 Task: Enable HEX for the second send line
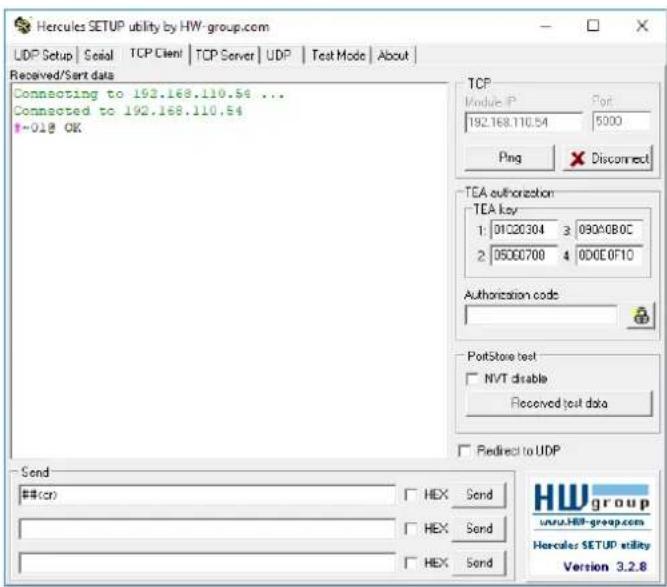410,529
